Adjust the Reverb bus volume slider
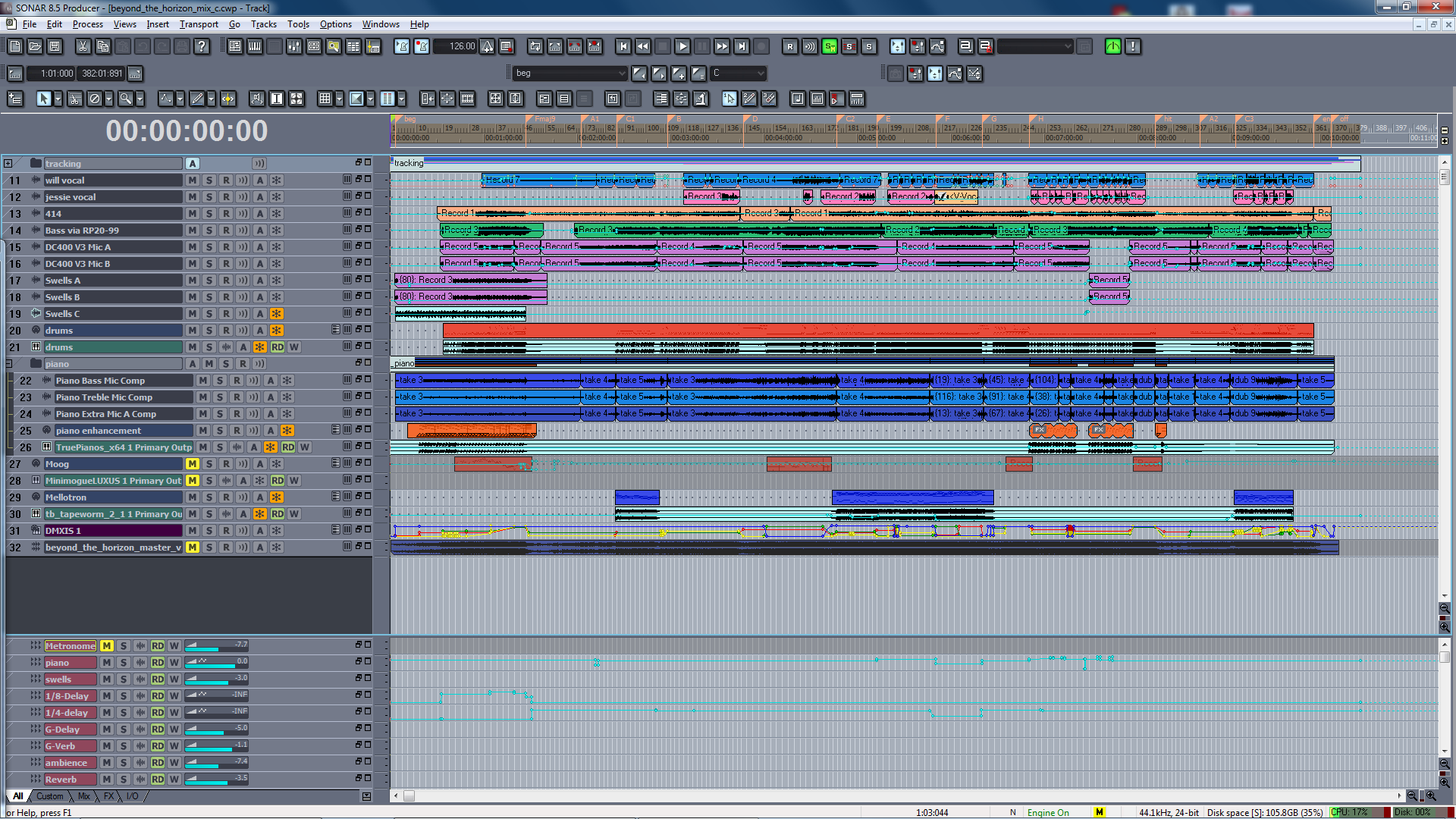 216,780
